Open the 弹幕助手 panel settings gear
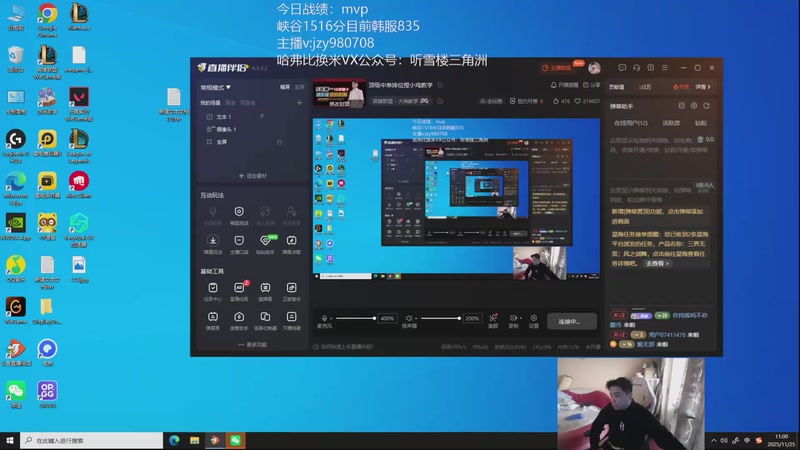This screenshot has height=450, width=800. (694, 106)
